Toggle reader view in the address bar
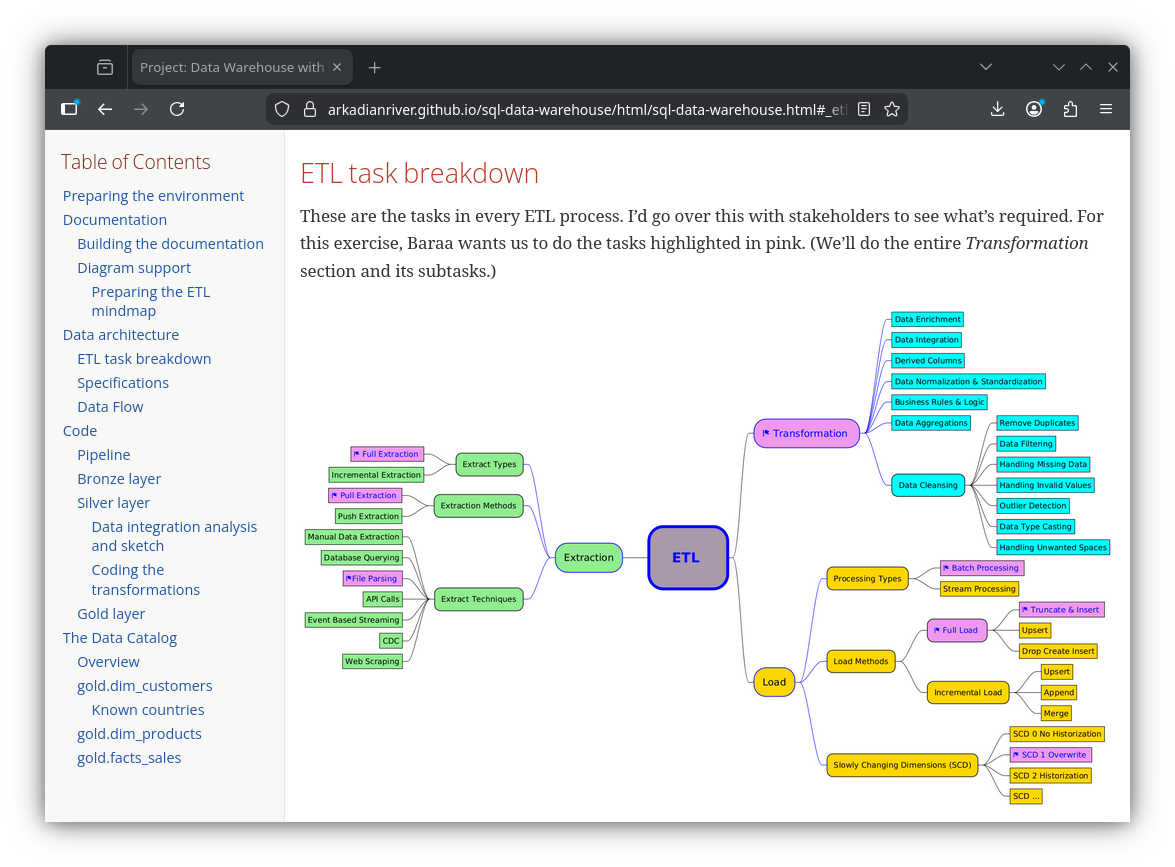Screen dimensions: 1175x867 863,109
